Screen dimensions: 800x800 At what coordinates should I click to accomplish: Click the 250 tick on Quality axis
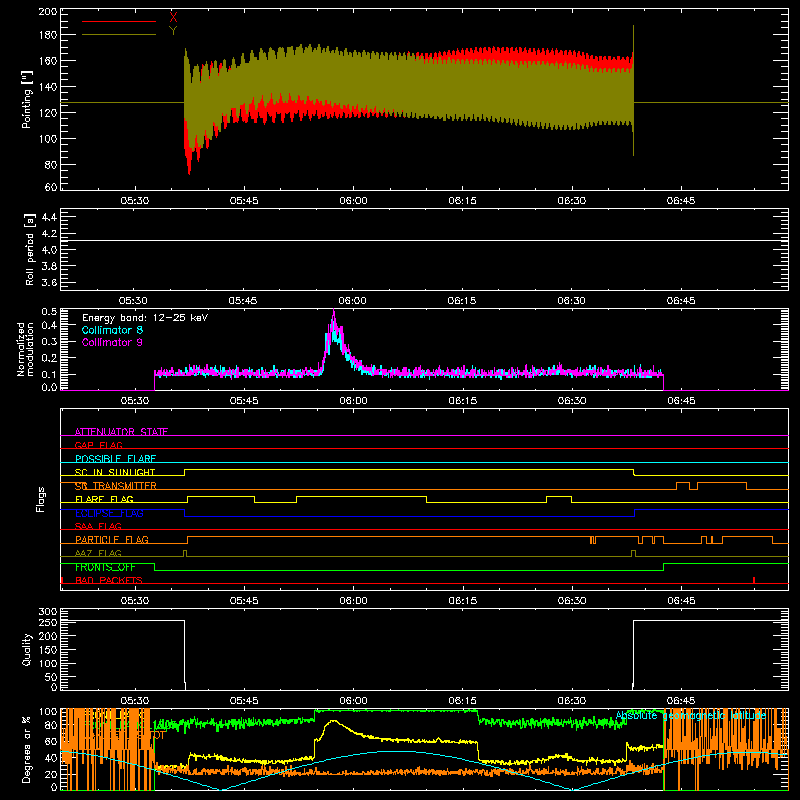[x=48, y=622]
